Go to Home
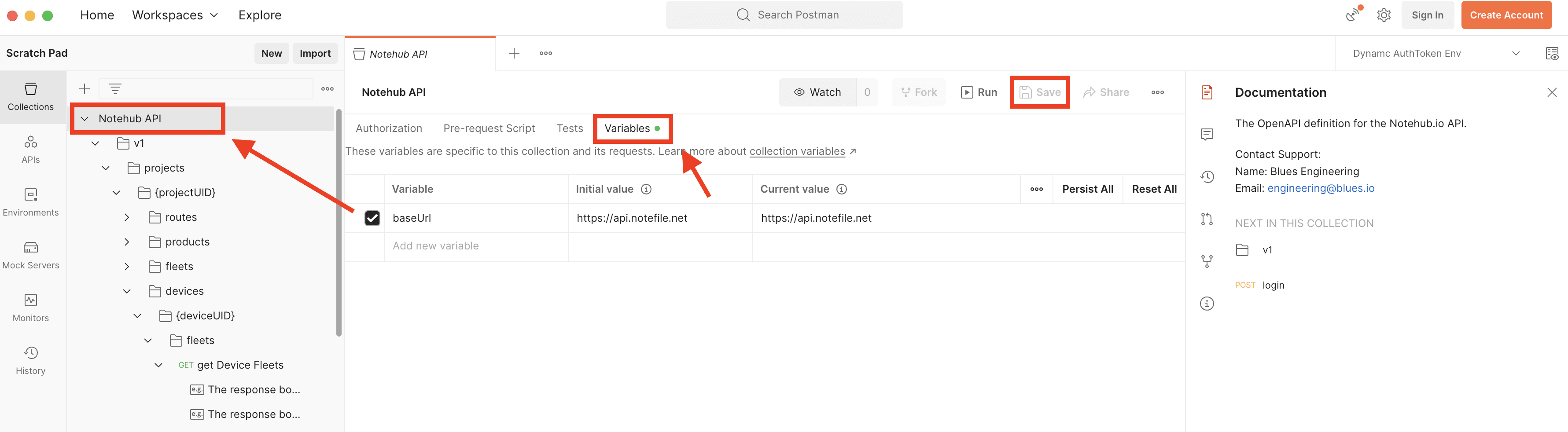 click(97, 15)
